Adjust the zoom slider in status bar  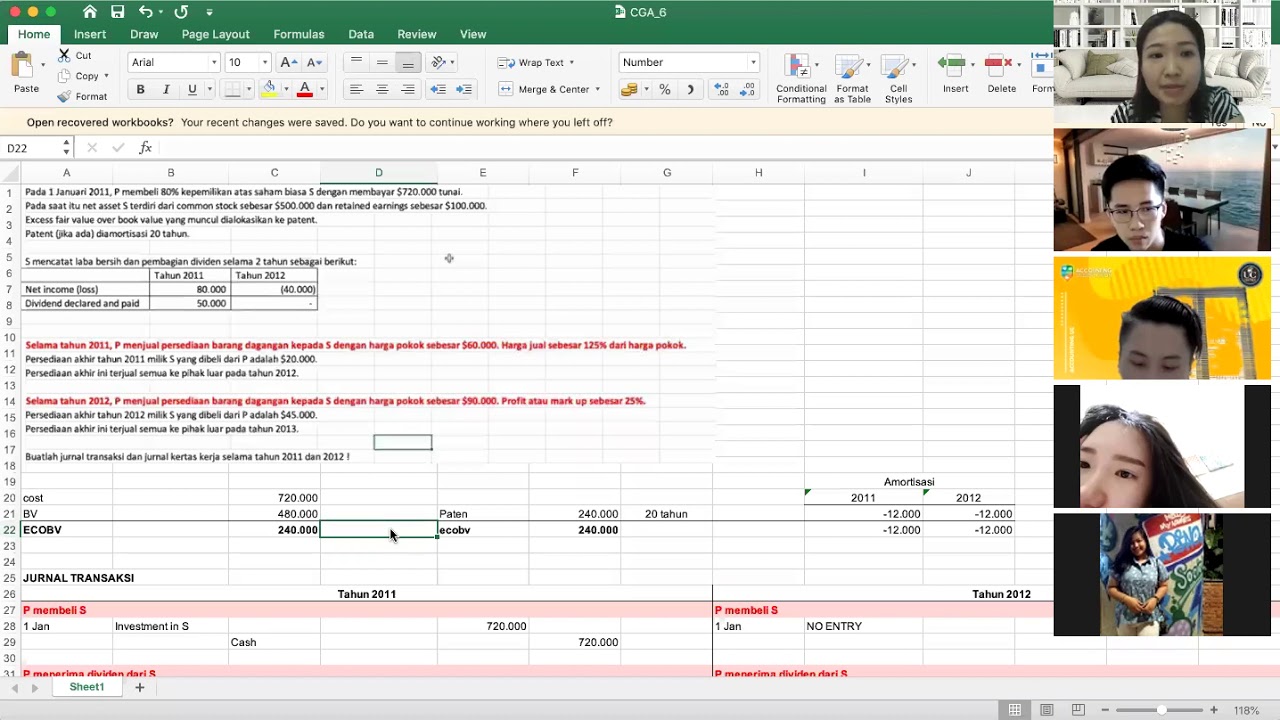click(1161, 710)
